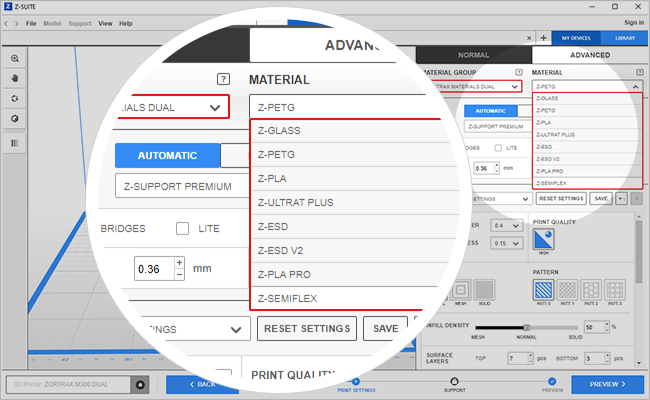Increase the bottom surface layers value of 3

click(x=607, y=356)
